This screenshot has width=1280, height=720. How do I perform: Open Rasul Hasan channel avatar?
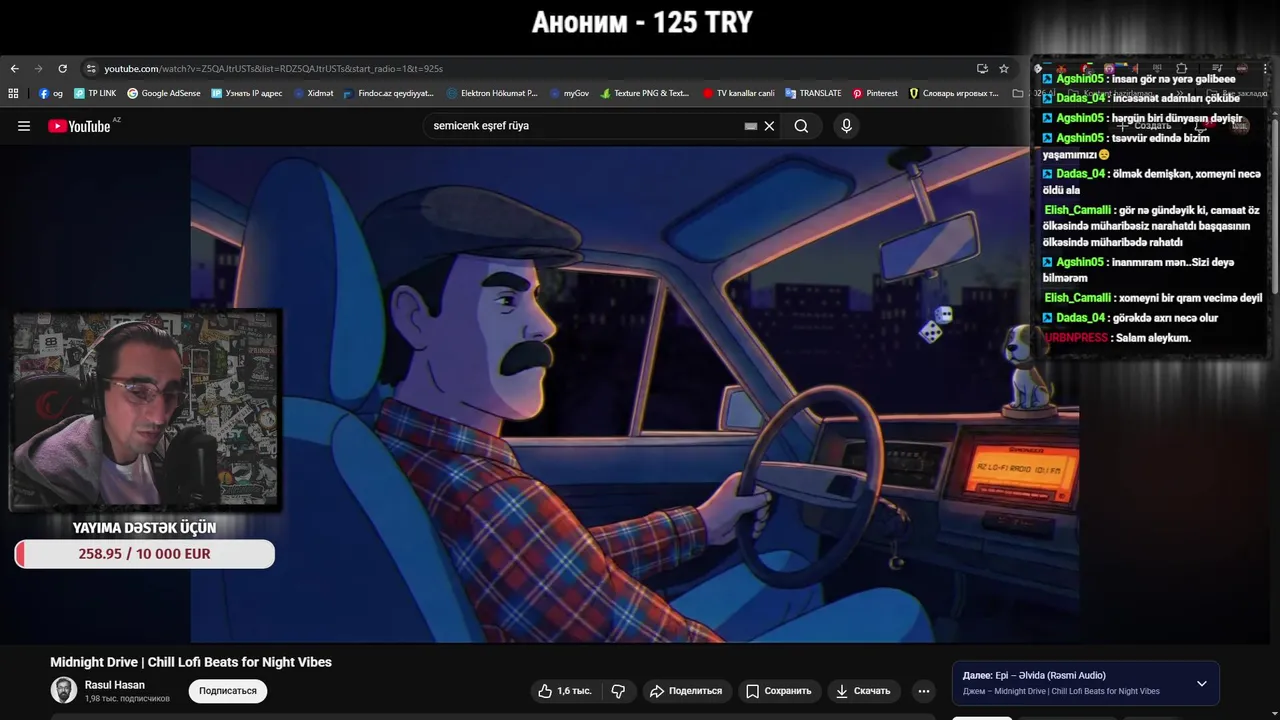[64, 690]
